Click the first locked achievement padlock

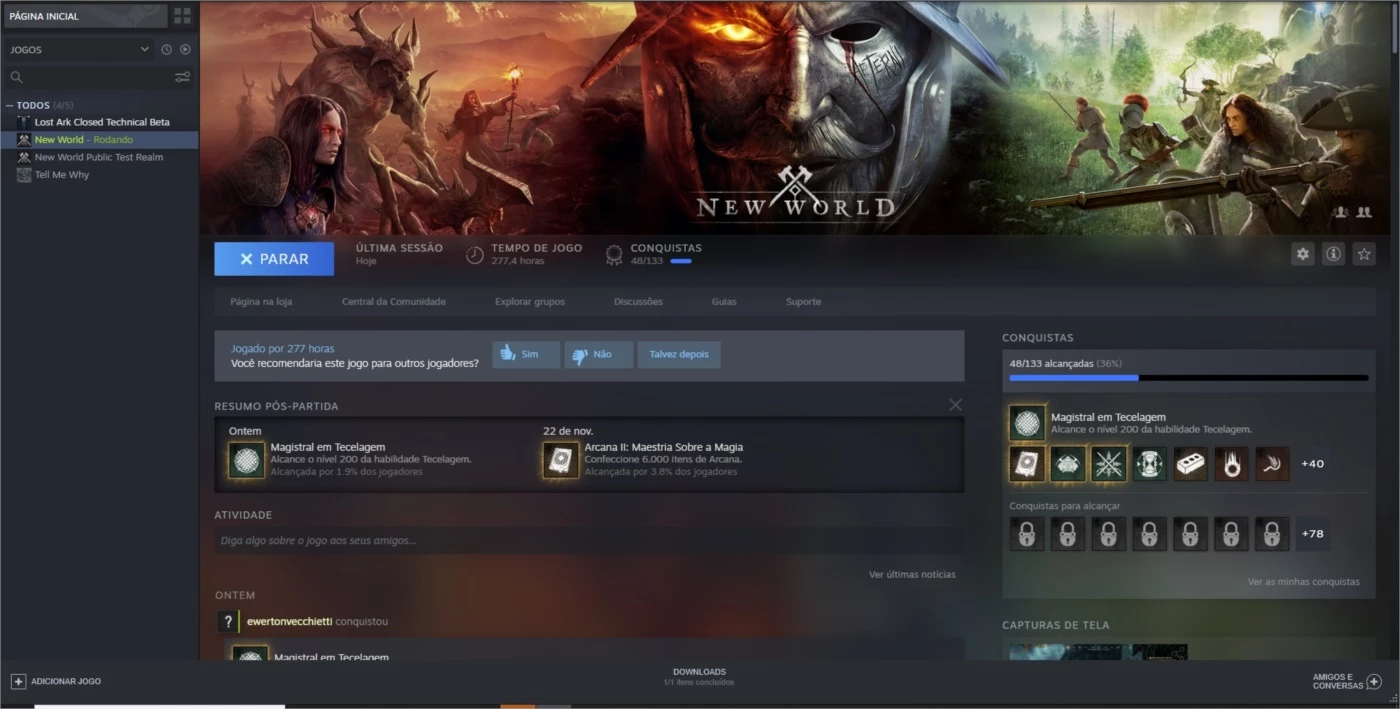click(1027, 534)
